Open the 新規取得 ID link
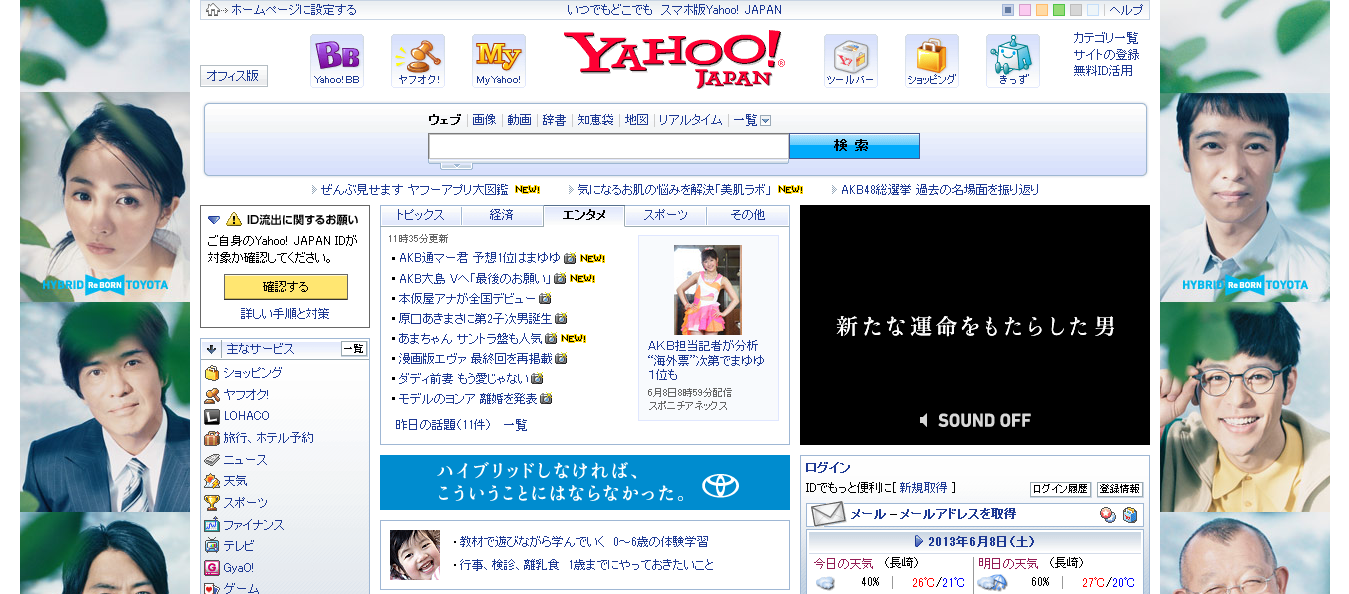This screenshot has height=594, width=1349. click(x=923, y=488)
